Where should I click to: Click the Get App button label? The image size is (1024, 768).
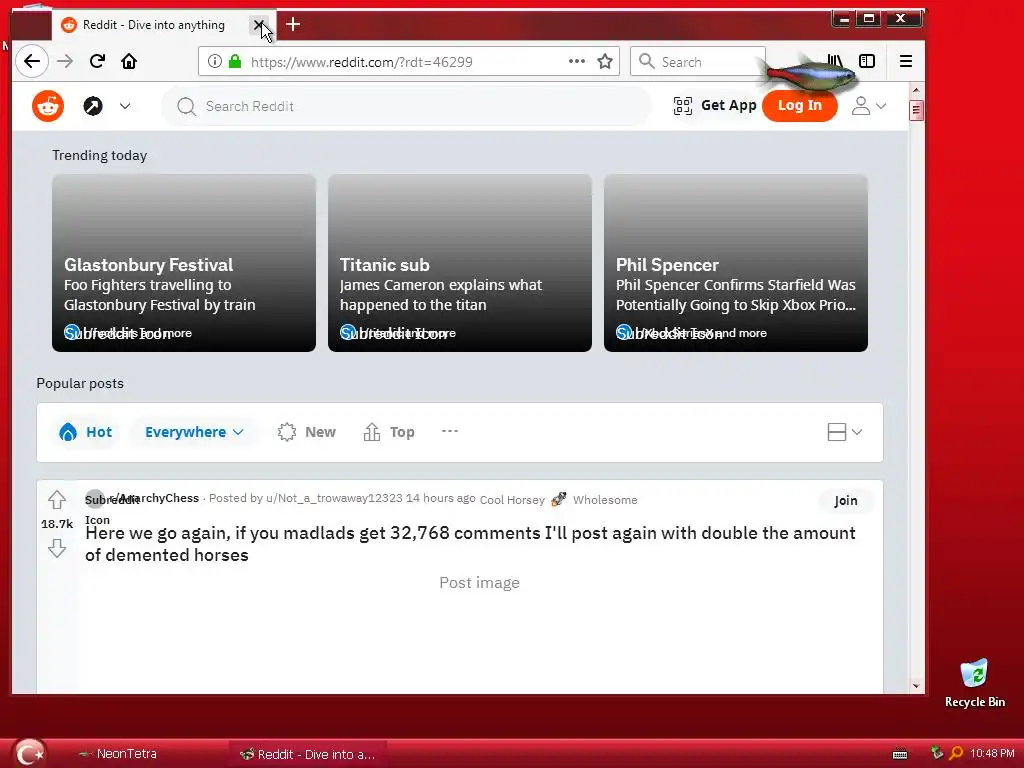click(729, 106)
